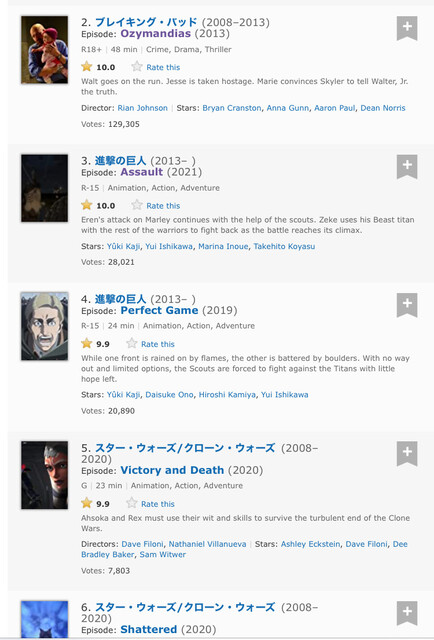This screenshot has width=434, height=640.
Task: Open the Ozymandias poster thumbnail
Action: [x=45, y=49]
